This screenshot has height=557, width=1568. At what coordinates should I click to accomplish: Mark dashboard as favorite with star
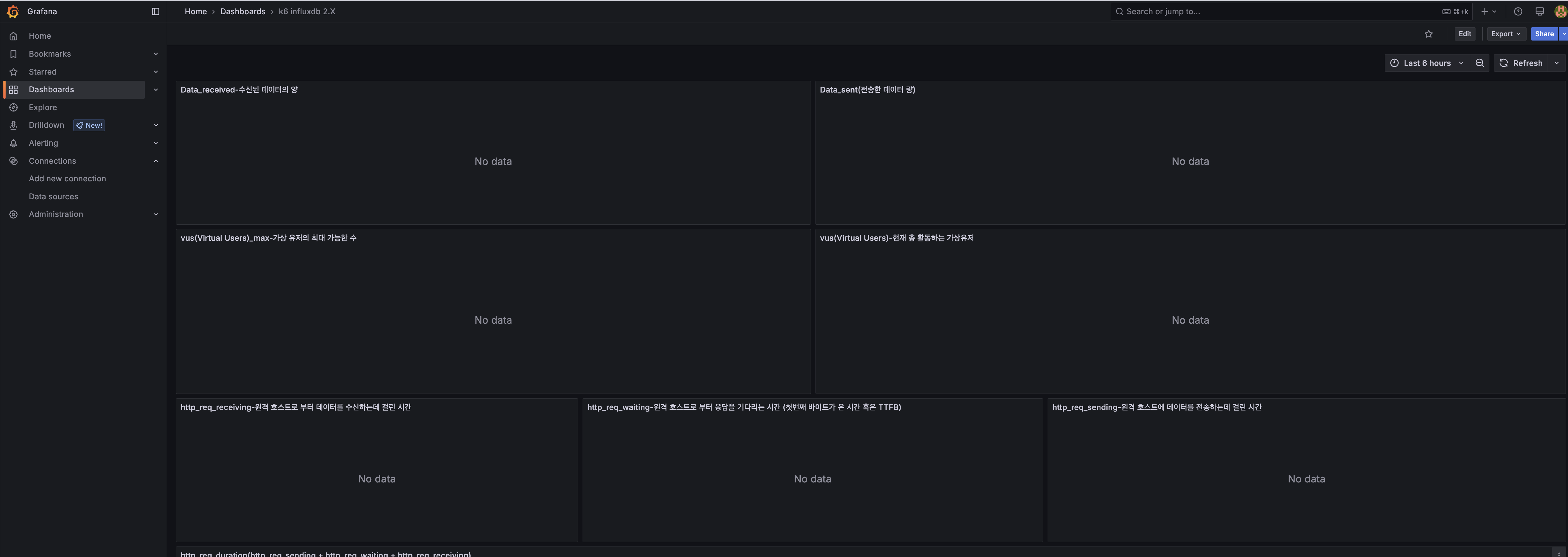point(1428,34)
